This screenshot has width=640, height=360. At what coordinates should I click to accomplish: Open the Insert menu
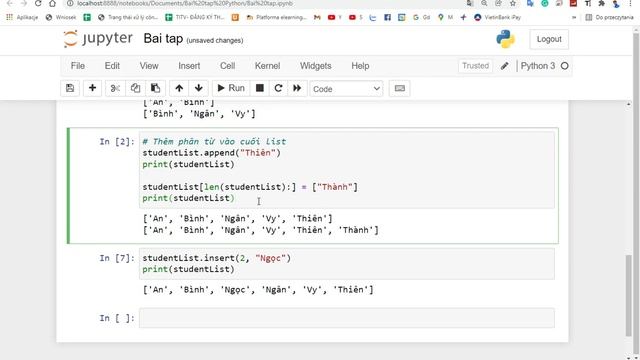click(189, 66)
